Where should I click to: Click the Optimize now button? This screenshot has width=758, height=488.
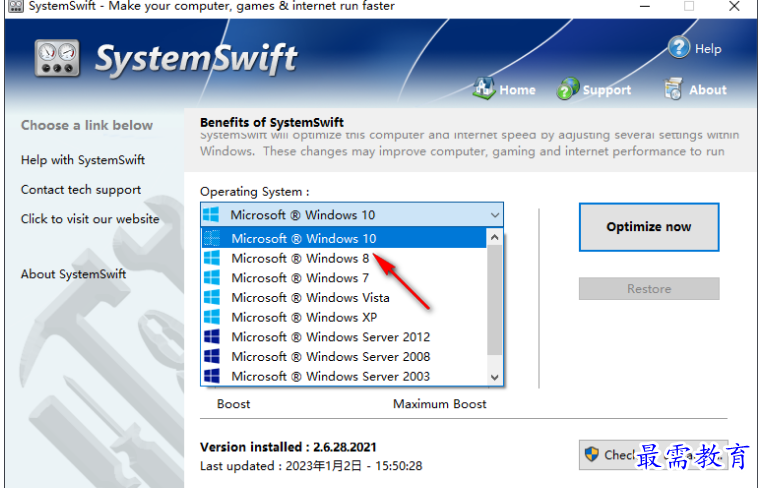(649, 227)
